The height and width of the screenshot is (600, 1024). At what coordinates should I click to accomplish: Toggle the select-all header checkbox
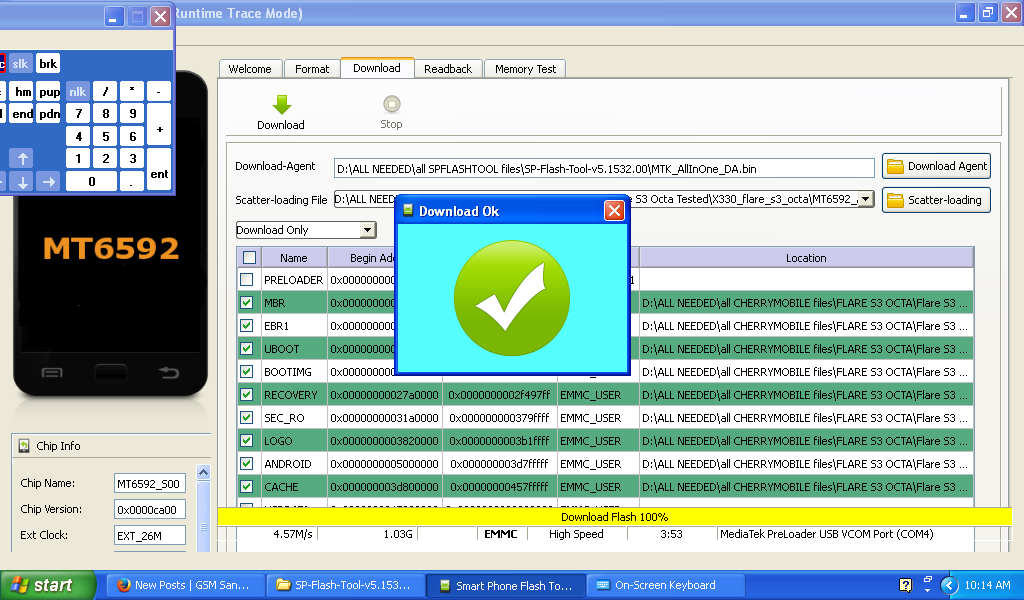(249, 258)
